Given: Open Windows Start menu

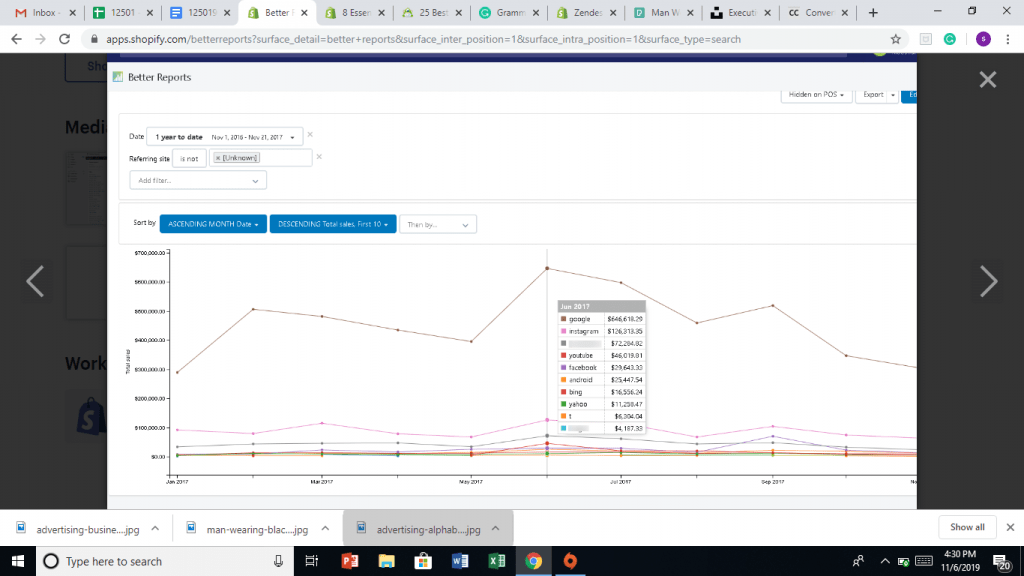Looking at the screenshot, I should click(x=18, y=561).
